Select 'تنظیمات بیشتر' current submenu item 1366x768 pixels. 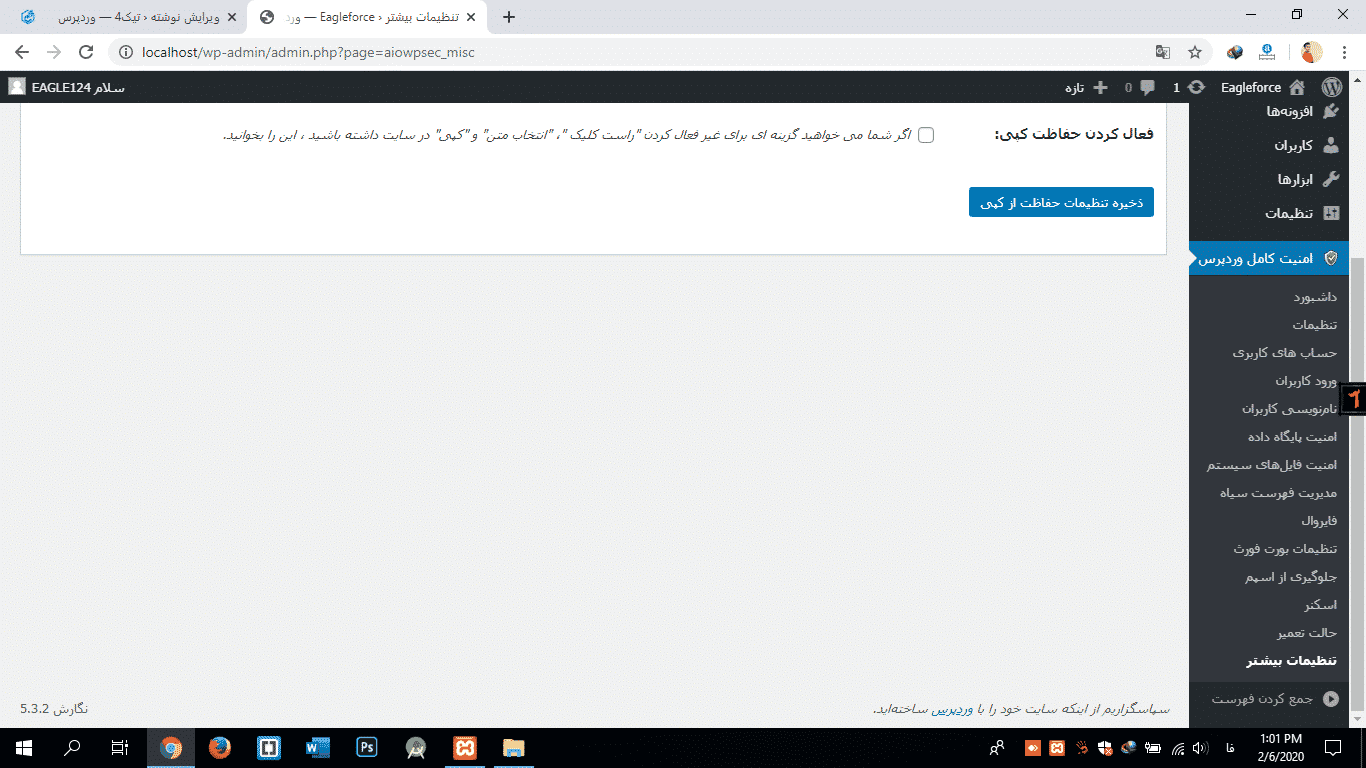[1291, 661]
